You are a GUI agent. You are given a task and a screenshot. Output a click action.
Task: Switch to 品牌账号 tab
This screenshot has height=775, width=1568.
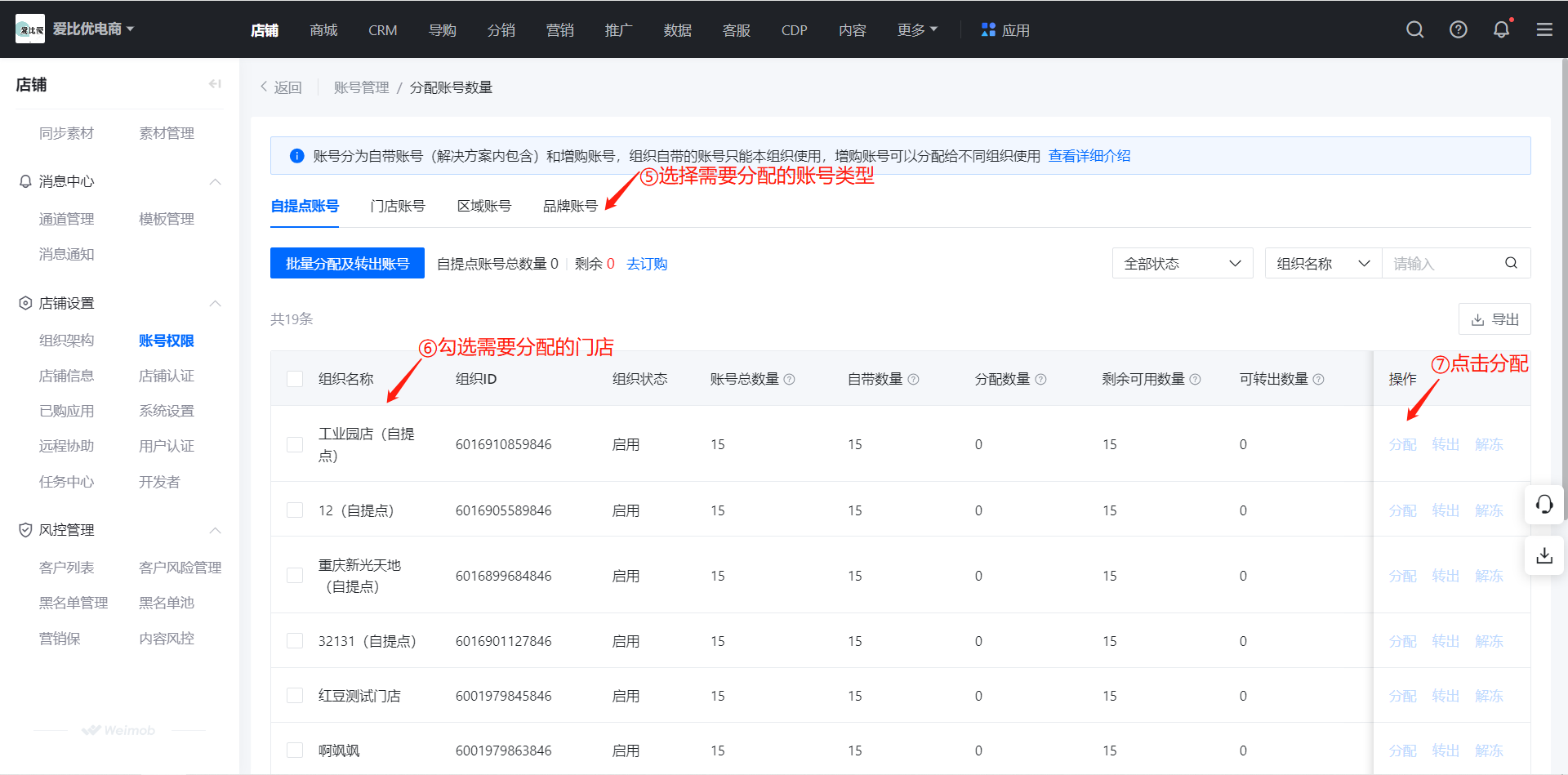click(571, 206)
